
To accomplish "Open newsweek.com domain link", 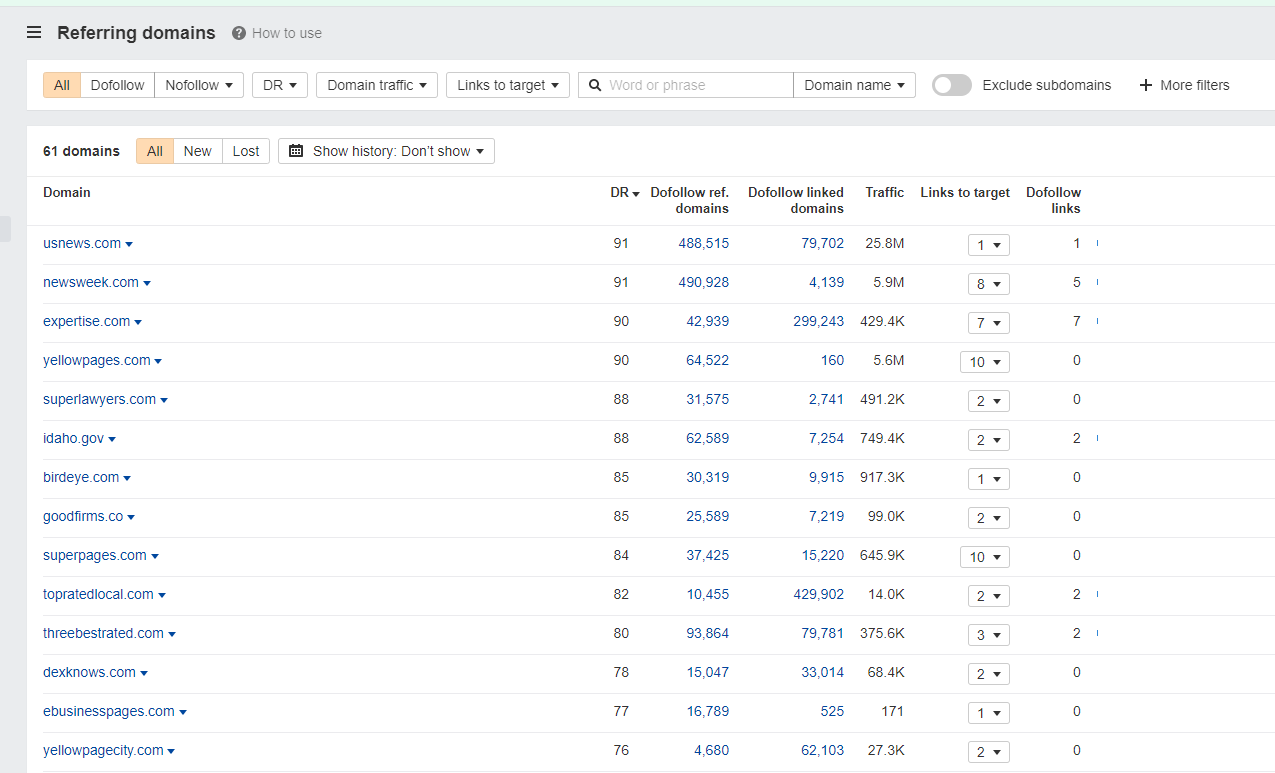I will (91, 282).
